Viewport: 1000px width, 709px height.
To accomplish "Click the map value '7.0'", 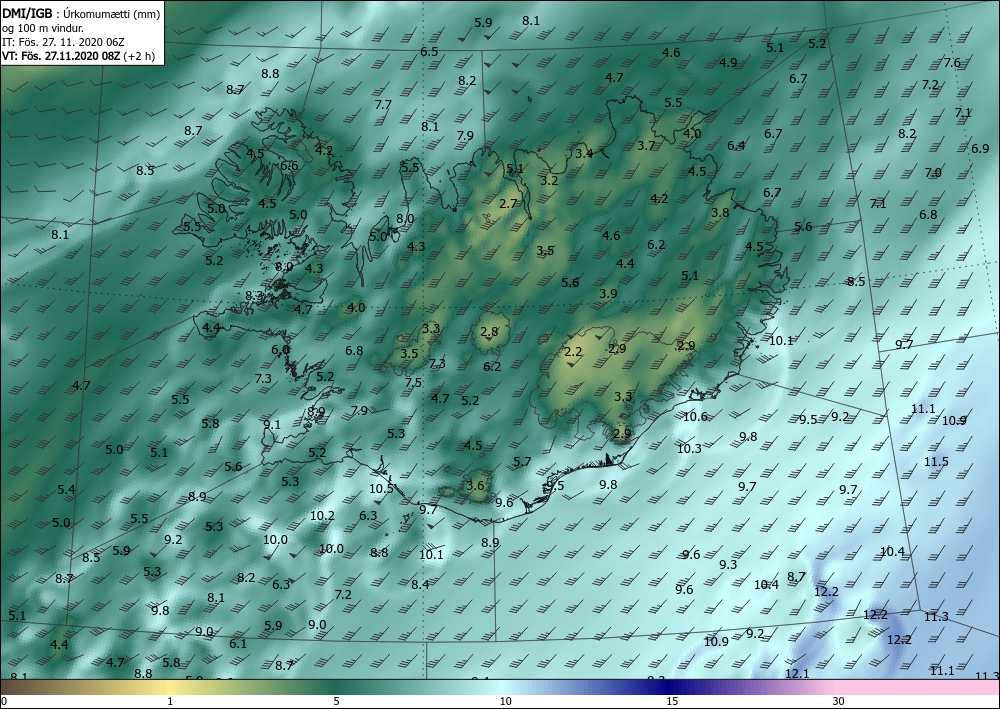I will click(x=933, y=173).
